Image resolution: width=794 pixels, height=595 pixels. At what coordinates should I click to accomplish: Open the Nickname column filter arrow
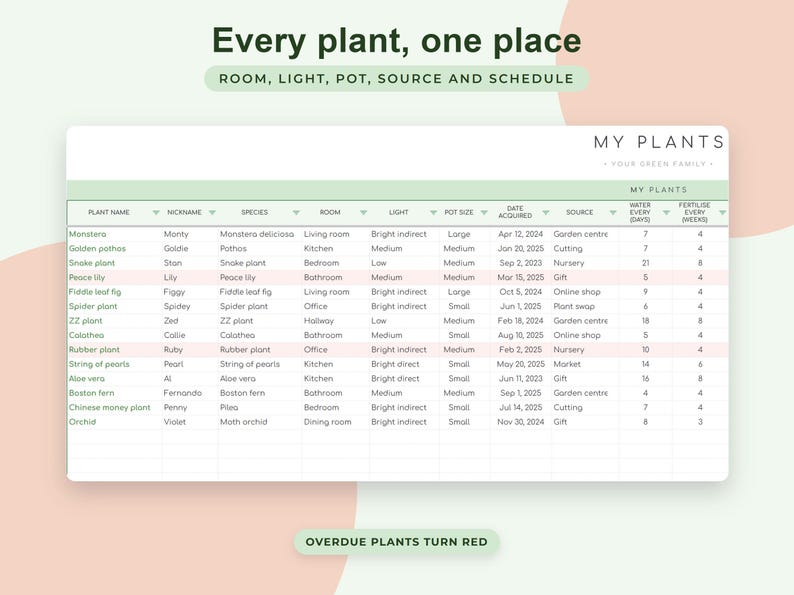pos(212,213)
